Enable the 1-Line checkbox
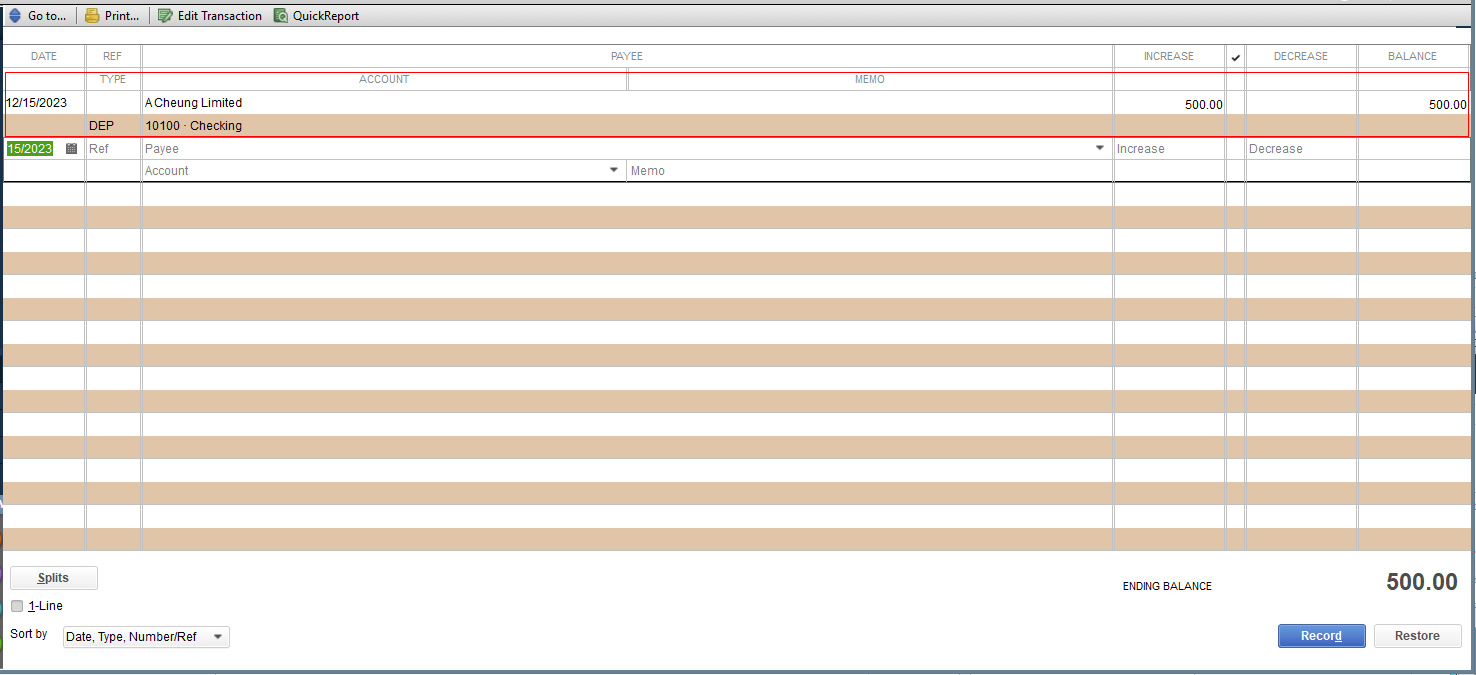 17,606
